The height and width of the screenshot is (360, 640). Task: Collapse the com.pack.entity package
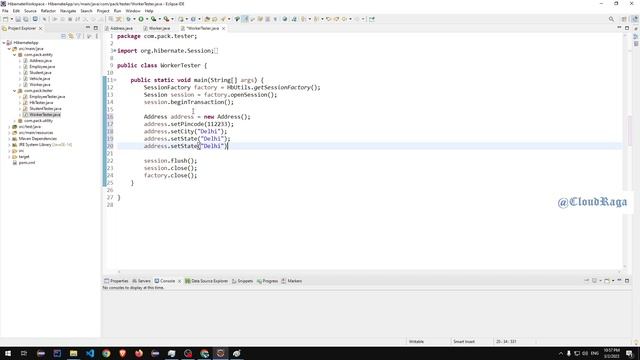[x=15, y=55]
